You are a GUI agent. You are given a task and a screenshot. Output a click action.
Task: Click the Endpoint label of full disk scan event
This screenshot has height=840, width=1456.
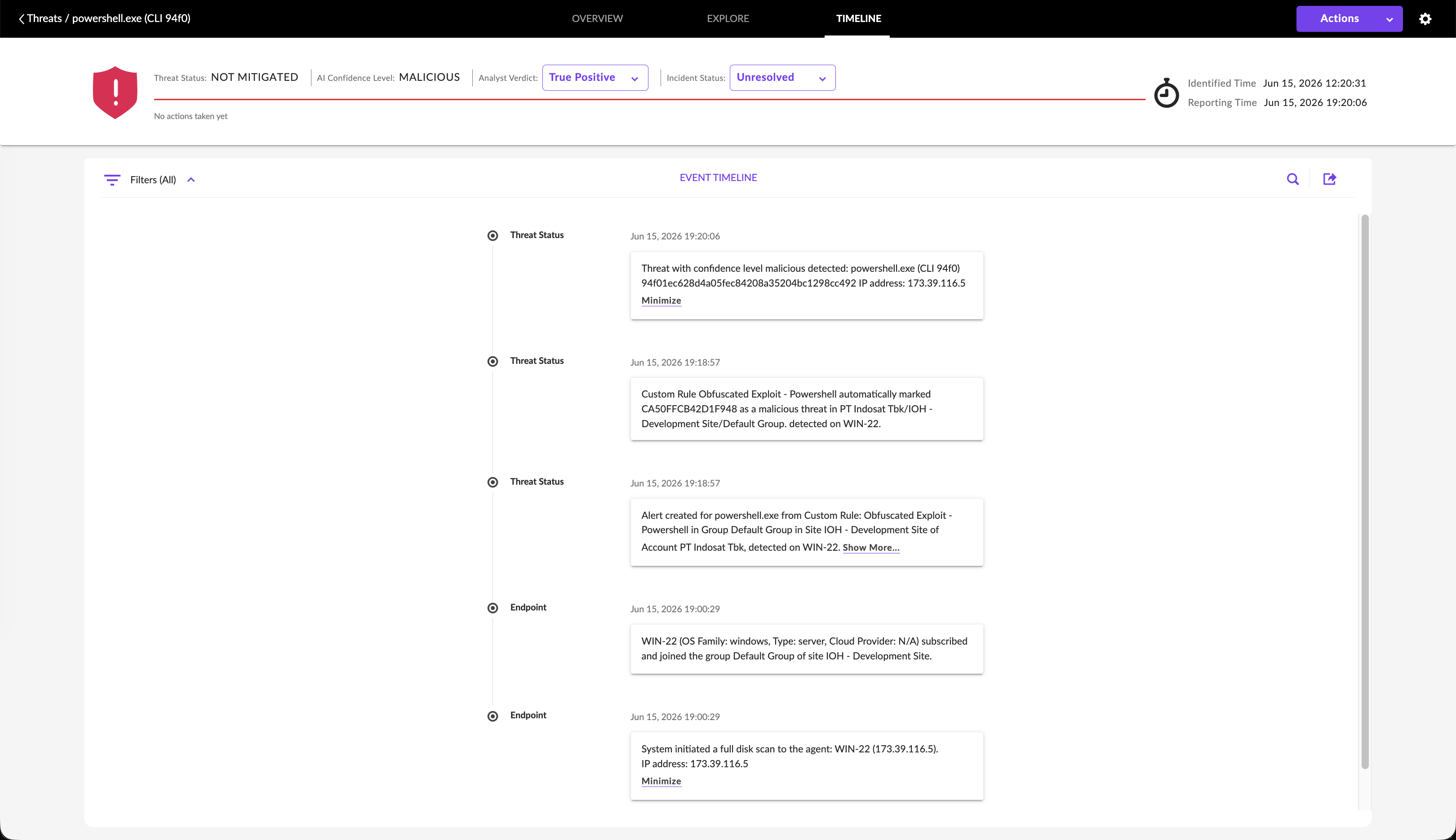[x=528, y=716]
